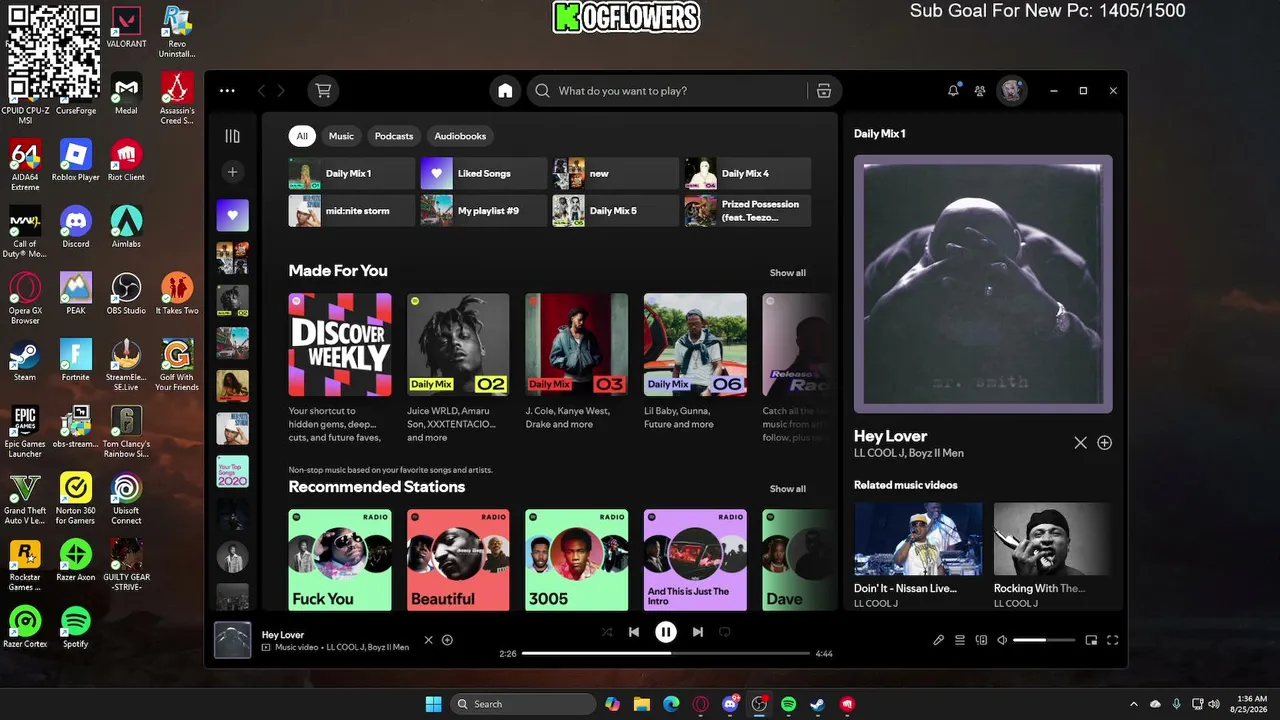Open the Daily Mix 02 card
Screen dimensions: 1280x720
(458, 368)
